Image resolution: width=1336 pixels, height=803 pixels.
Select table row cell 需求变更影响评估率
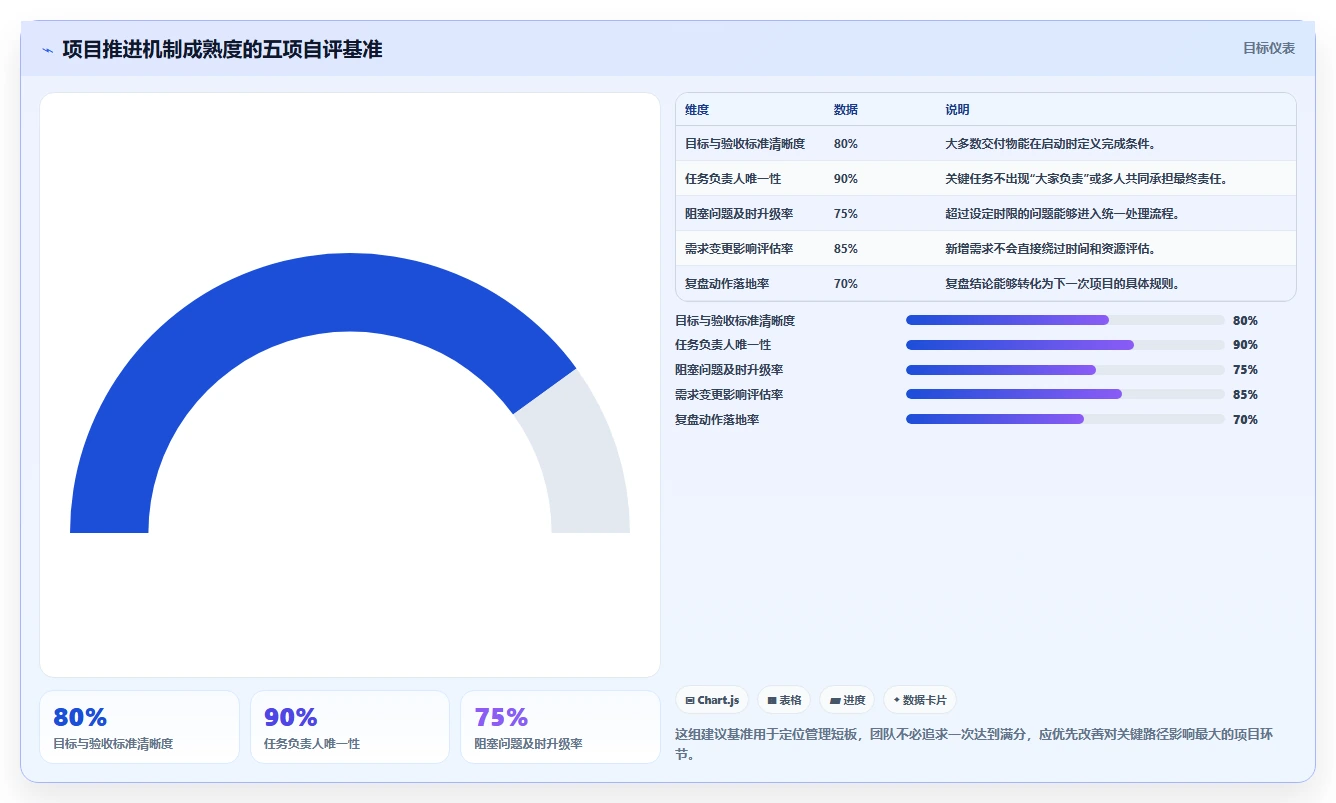[739, 249]
